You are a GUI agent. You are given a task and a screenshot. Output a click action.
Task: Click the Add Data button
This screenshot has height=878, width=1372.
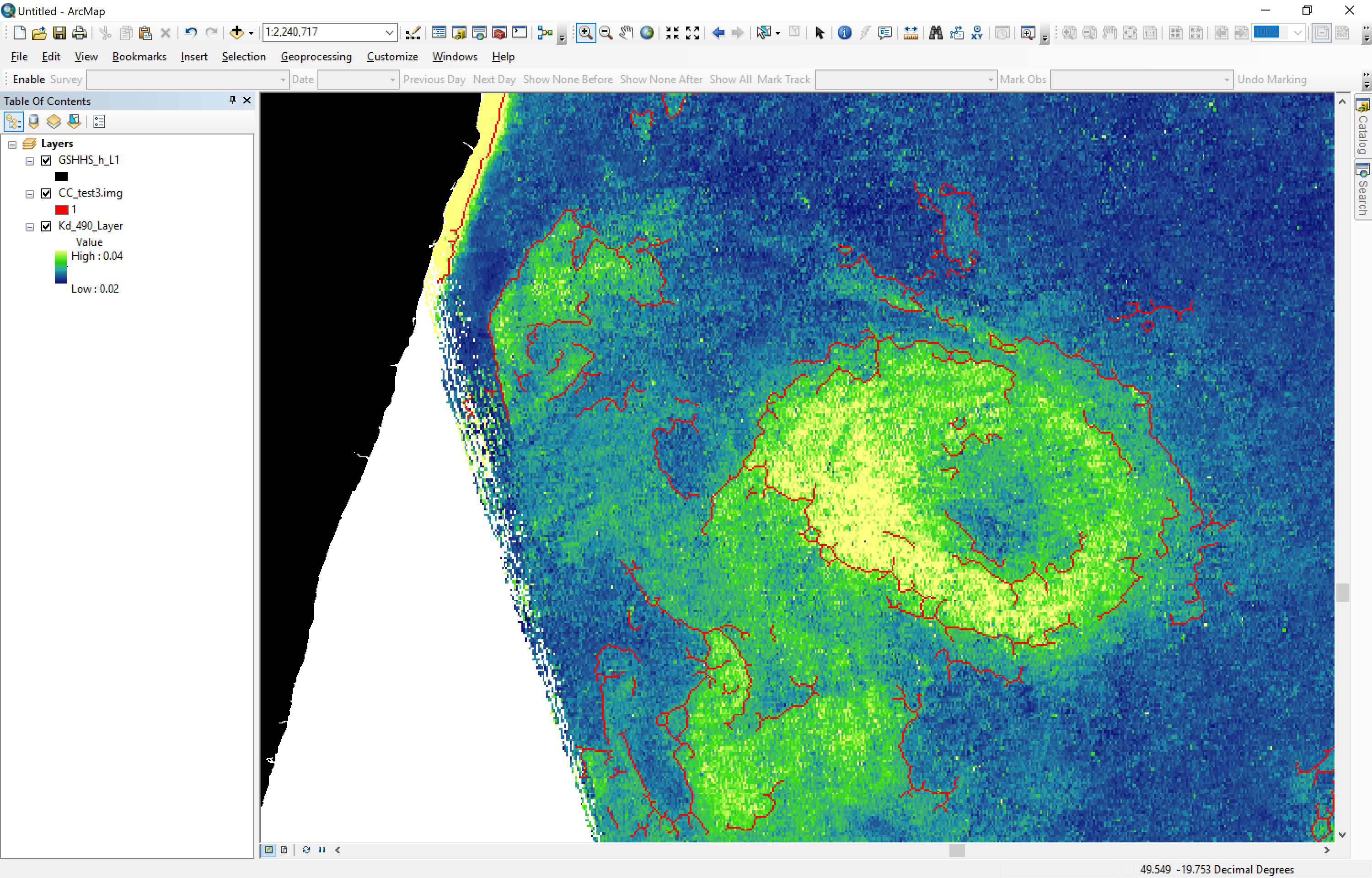[236, 32]
